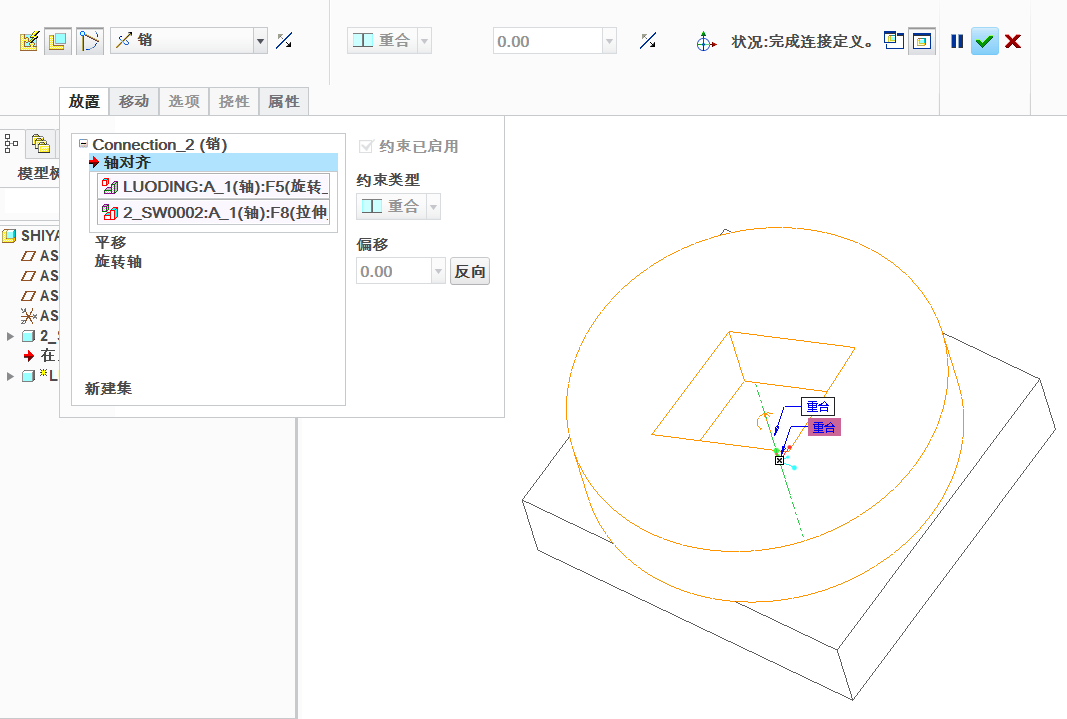The height and width of the screenshot is (719, 1067).
Task: Click the 模型树 heading
Action: click(39, 173)
